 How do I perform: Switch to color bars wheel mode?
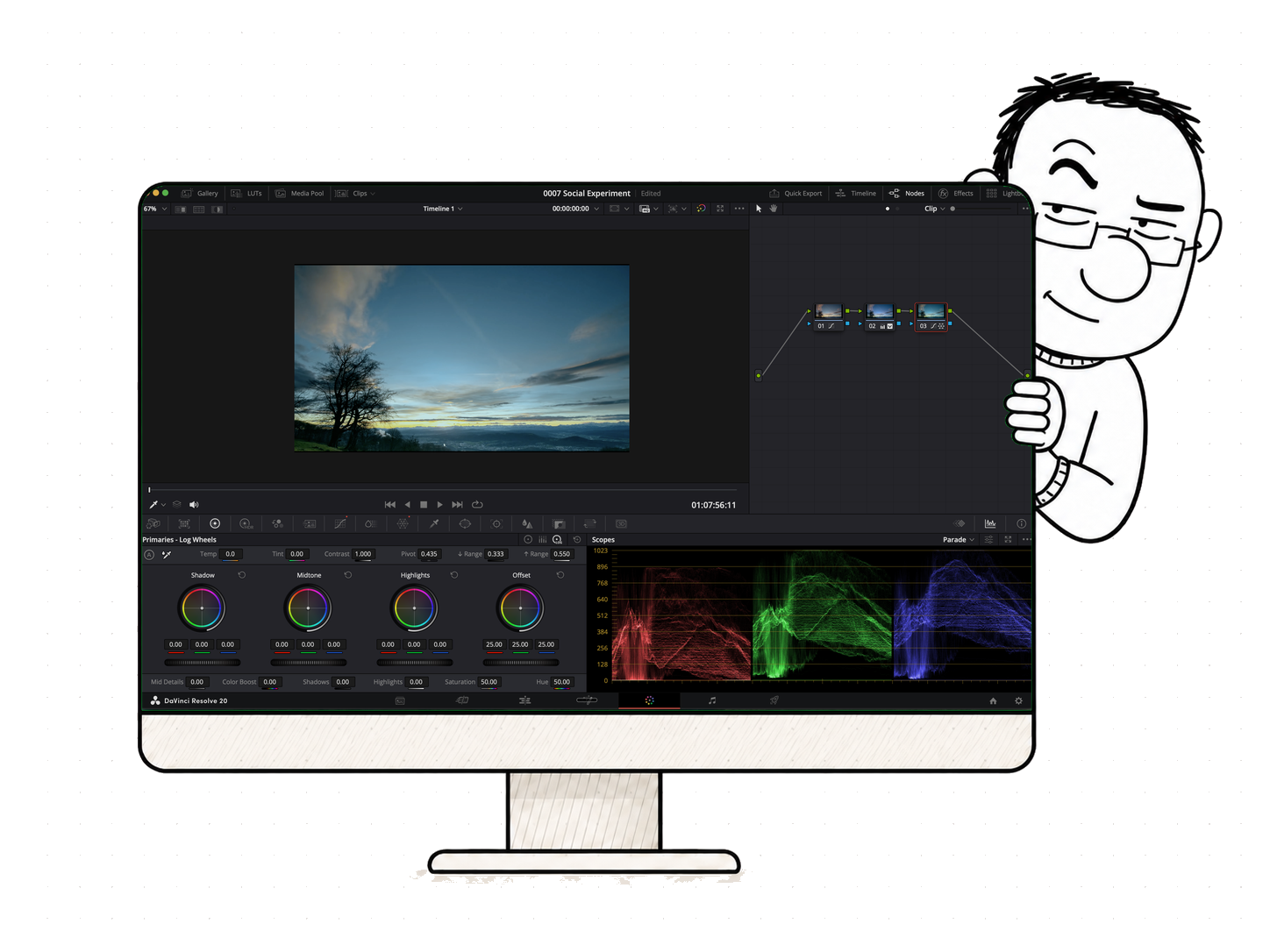point(542,539)
